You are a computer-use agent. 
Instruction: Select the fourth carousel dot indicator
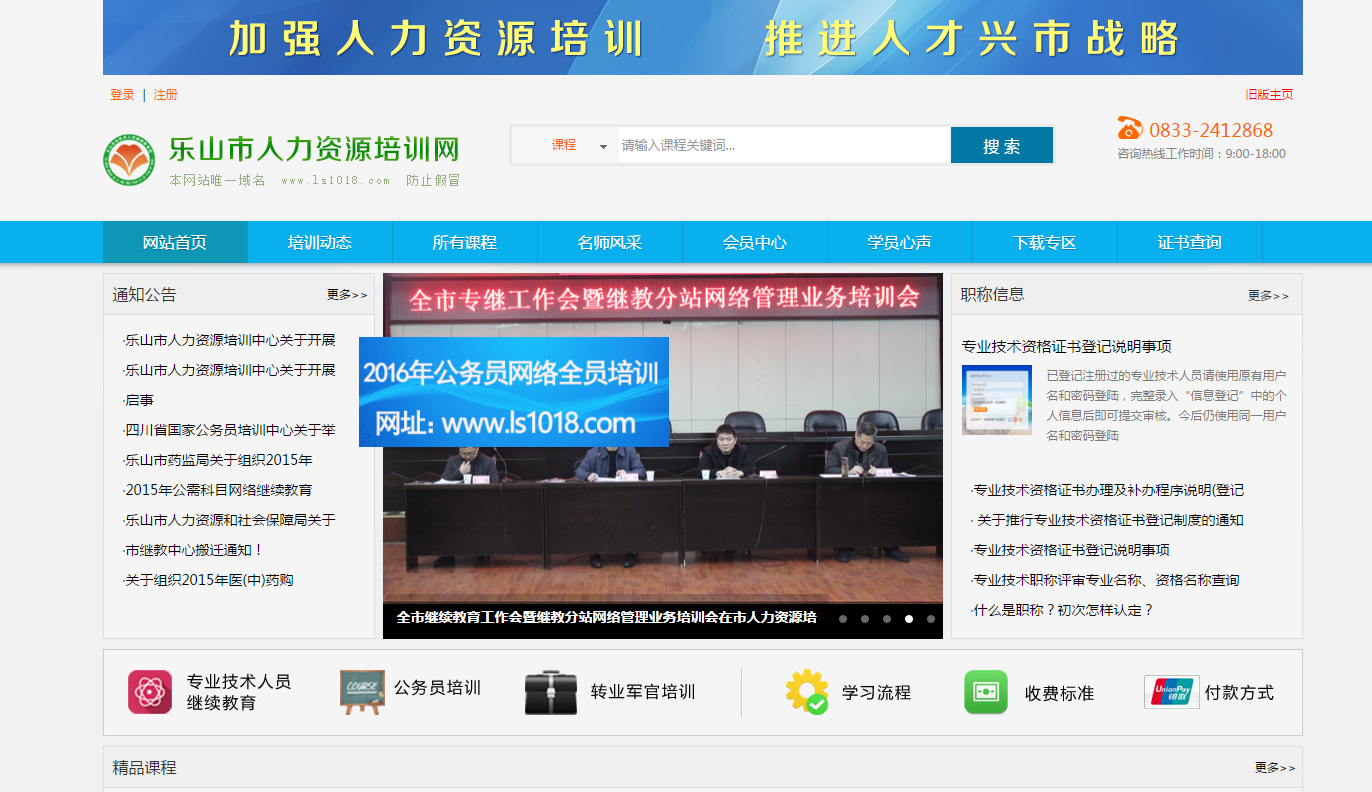coord(909,619)
